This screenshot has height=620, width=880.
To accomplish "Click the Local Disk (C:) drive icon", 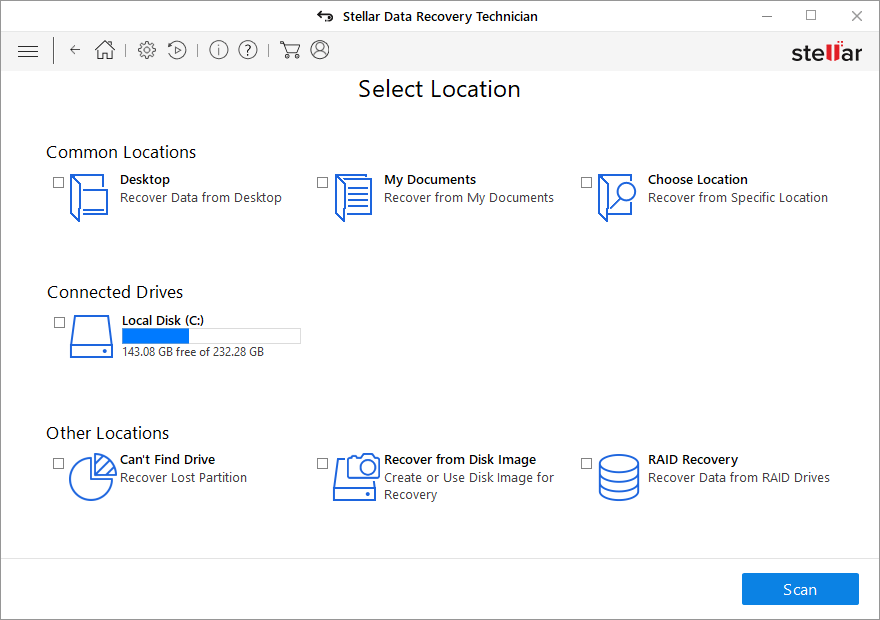I will click(91, 337).
